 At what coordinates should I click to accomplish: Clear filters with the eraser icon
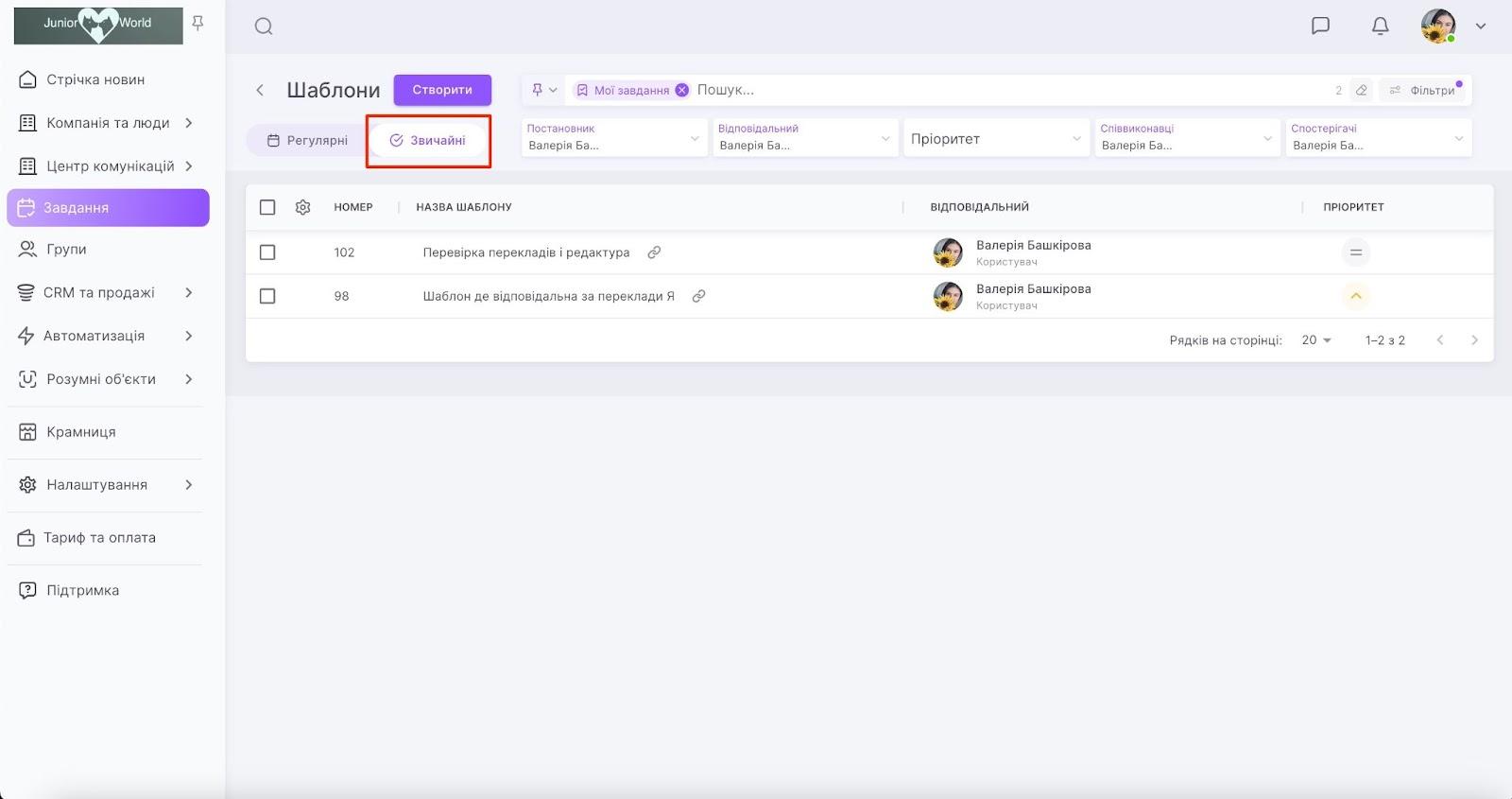(x=1361, y=91)
